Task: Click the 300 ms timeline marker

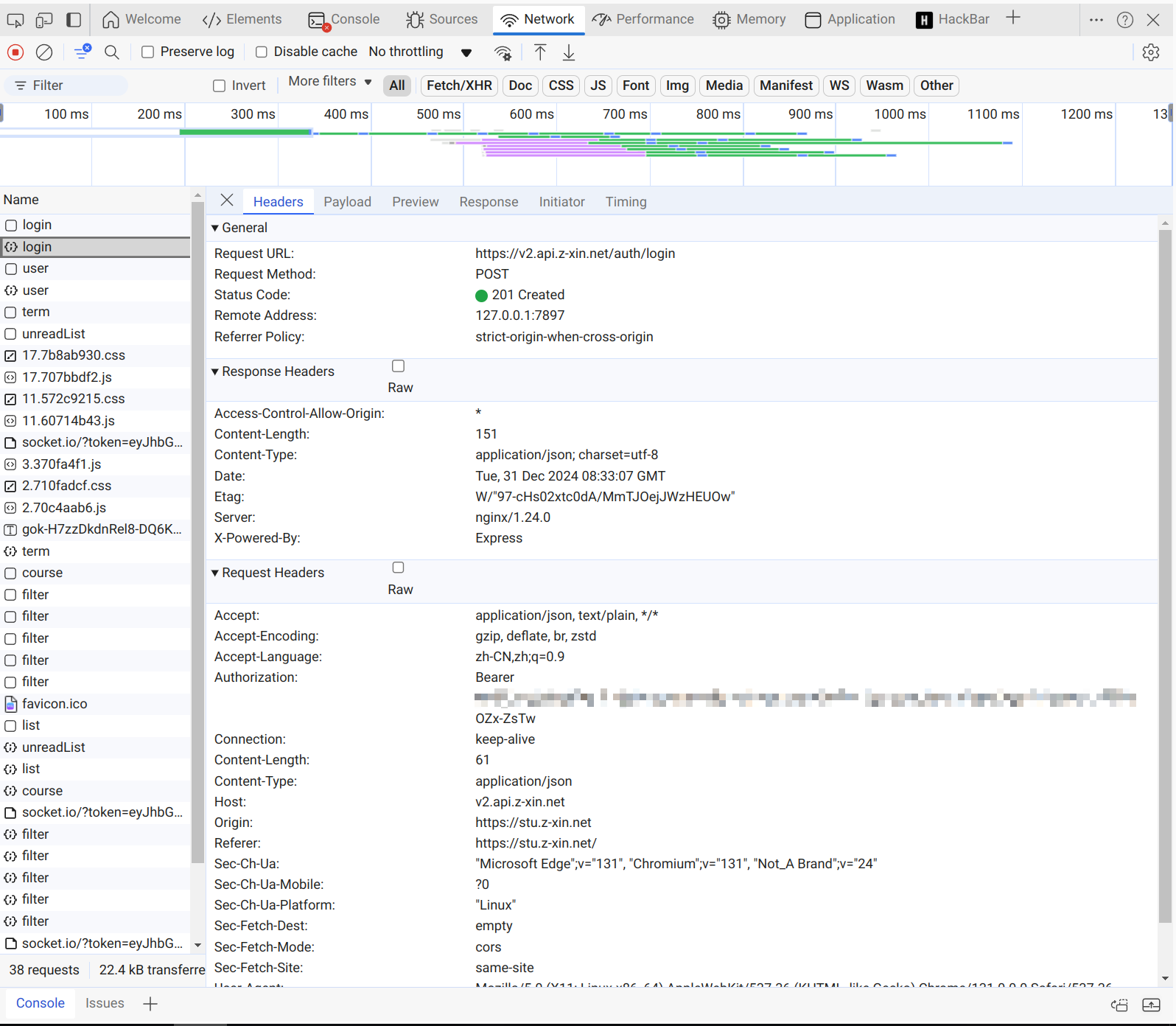Action: pyautogui.click(x=253, y=114)
